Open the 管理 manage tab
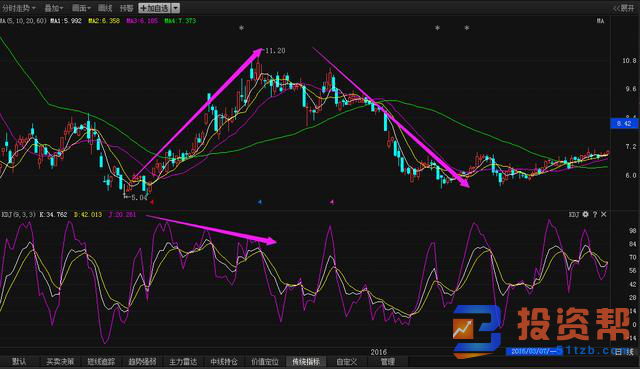Image resolution: width=640 pixels, height=369 pixels. 388,362
